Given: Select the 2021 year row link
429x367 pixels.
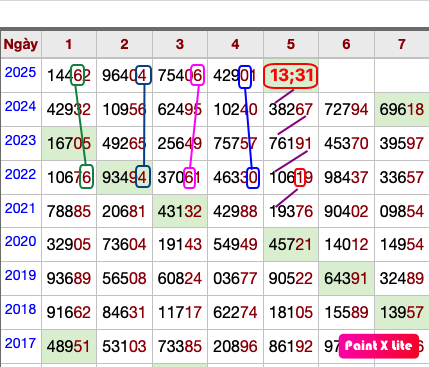Looking at the screenshot, I should (20, 208).
